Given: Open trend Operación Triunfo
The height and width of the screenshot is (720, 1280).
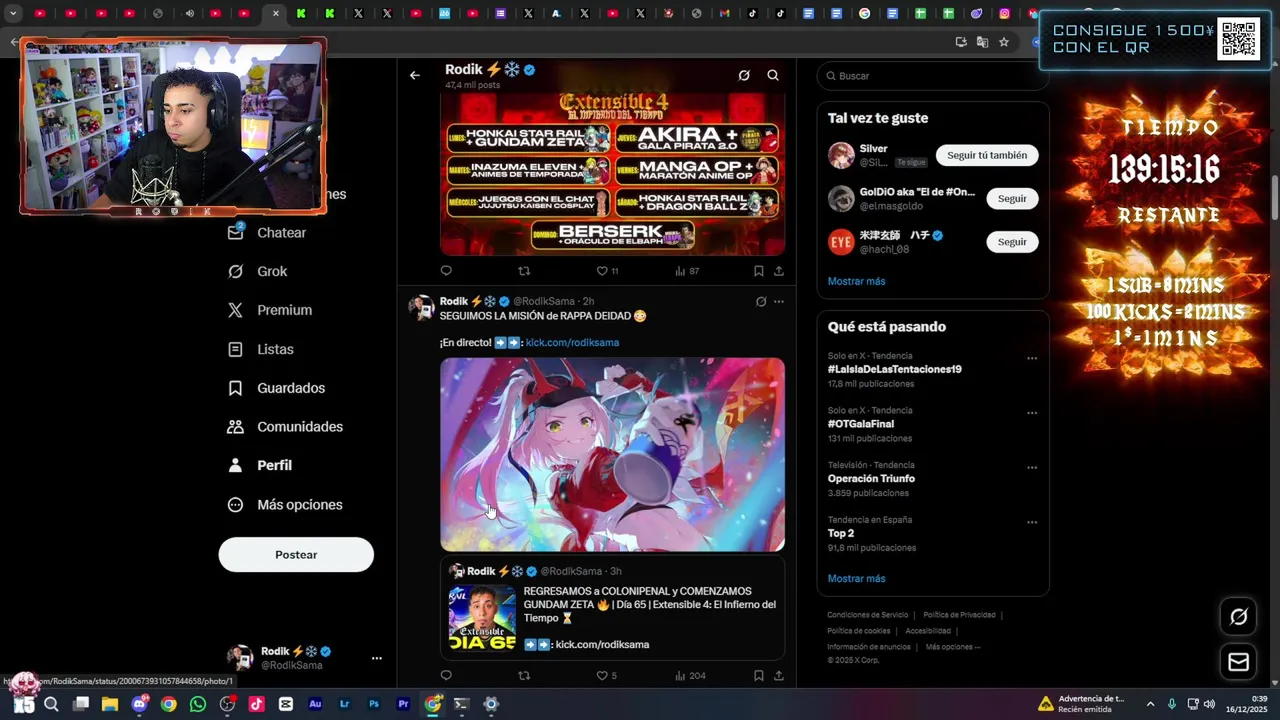Looking at the screenshot, I should click(871, 478).
